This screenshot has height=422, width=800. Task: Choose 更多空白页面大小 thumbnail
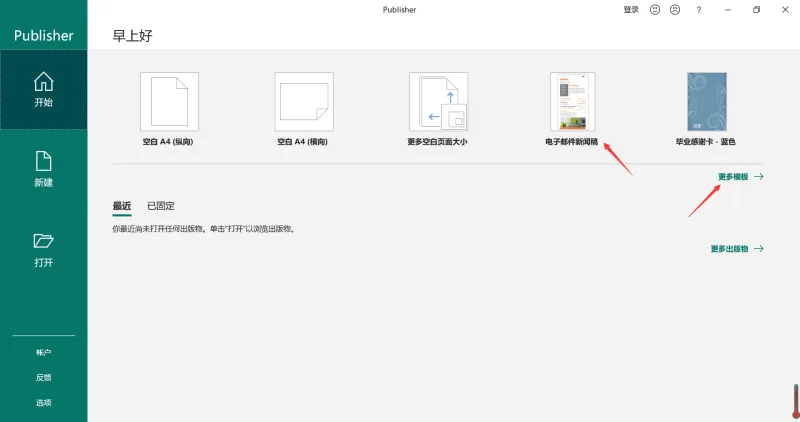coord(438,102)
